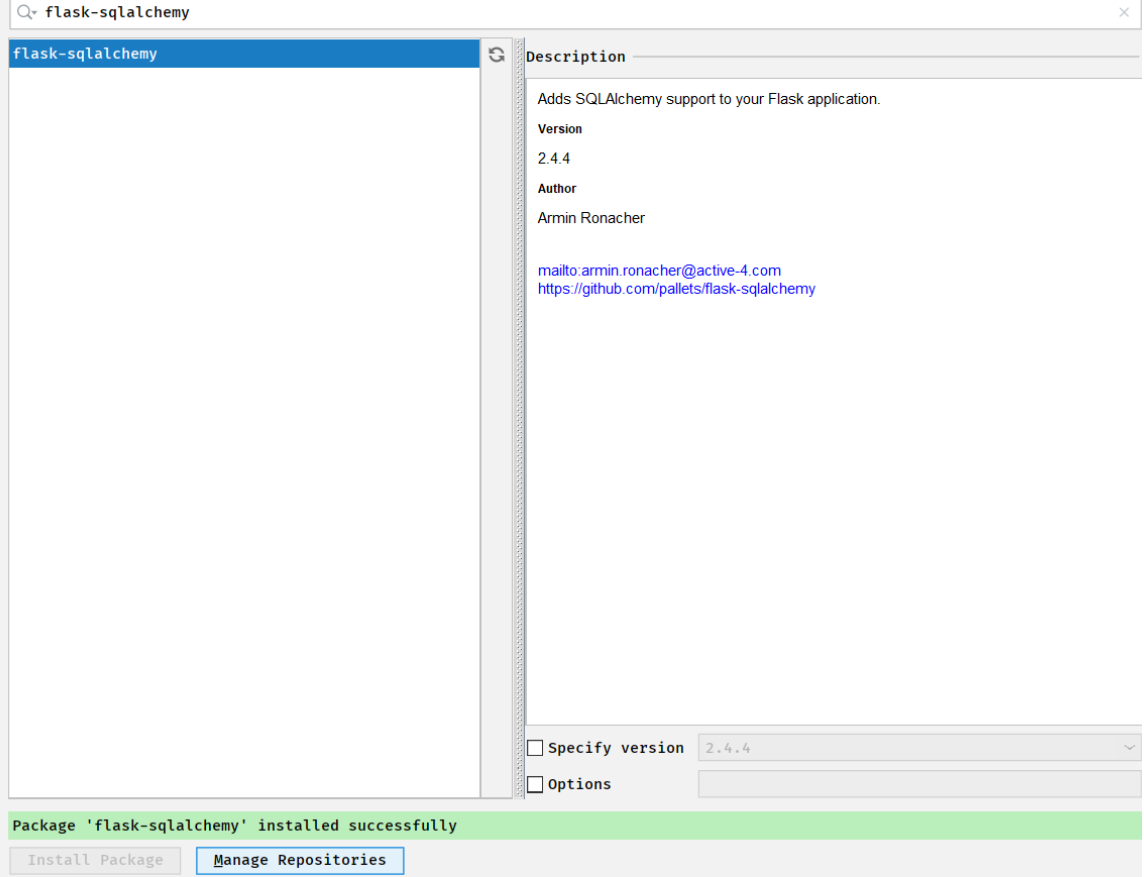Open the github.com/pallets/flask-sqlalchemy link
The height and width of the screenshot is (877, 1144).
pos(676,289)
